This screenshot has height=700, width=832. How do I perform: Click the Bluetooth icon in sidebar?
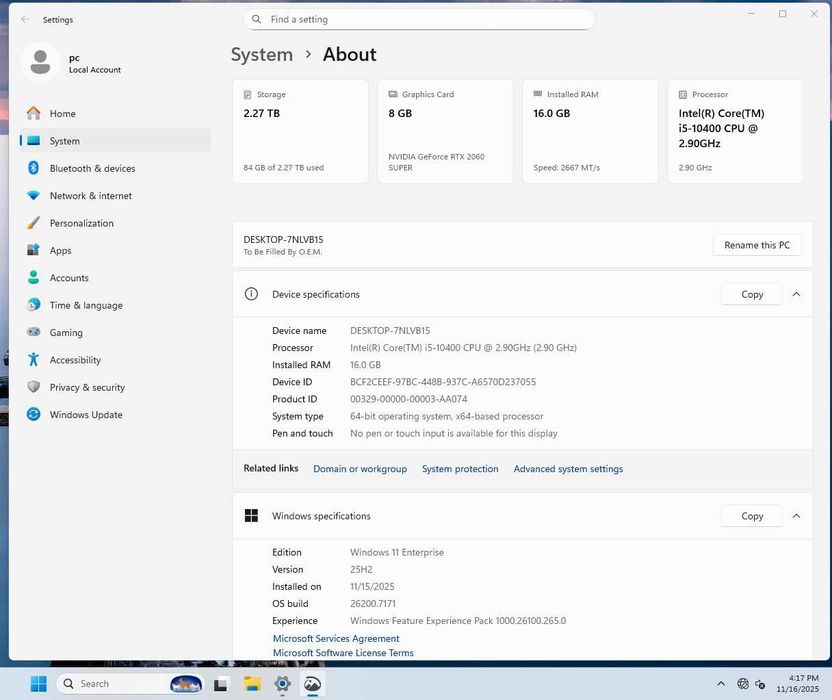tap(33, 168)
